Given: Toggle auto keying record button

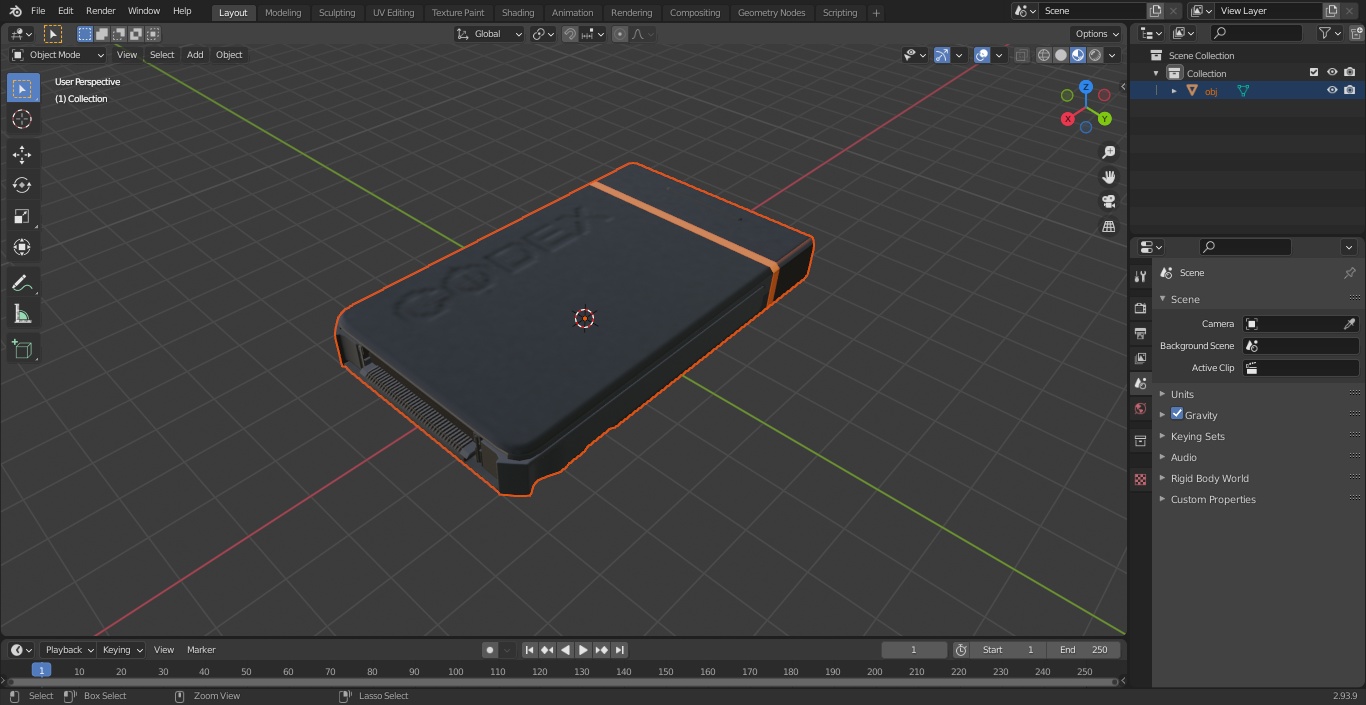Looking at the screenshot, I should pyautogui.click(x=490, y=650).
